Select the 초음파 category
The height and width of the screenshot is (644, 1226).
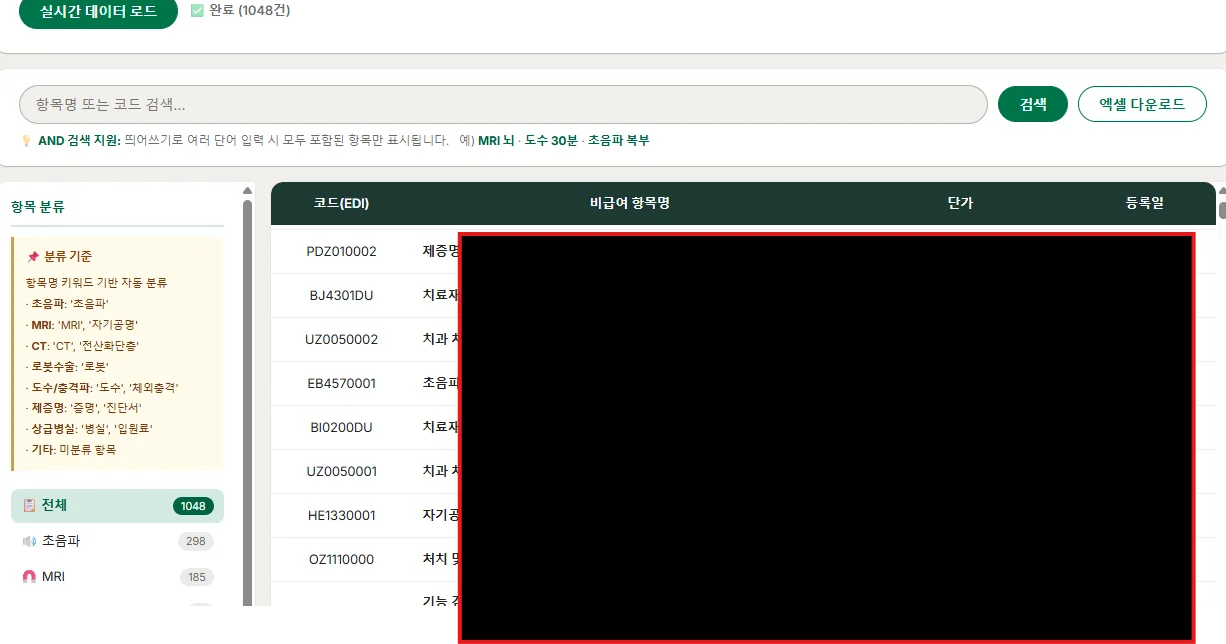tap(117, 541)
